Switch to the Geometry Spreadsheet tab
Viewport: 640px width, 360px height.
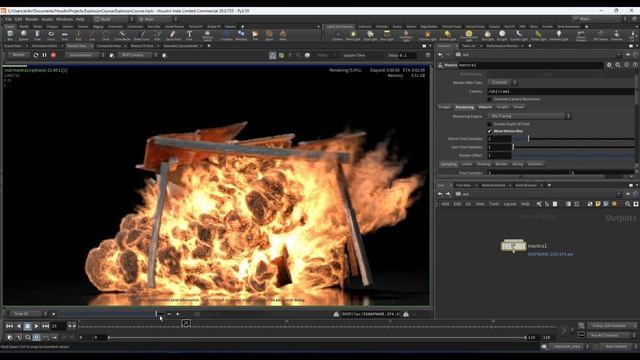tap(181, 46)
